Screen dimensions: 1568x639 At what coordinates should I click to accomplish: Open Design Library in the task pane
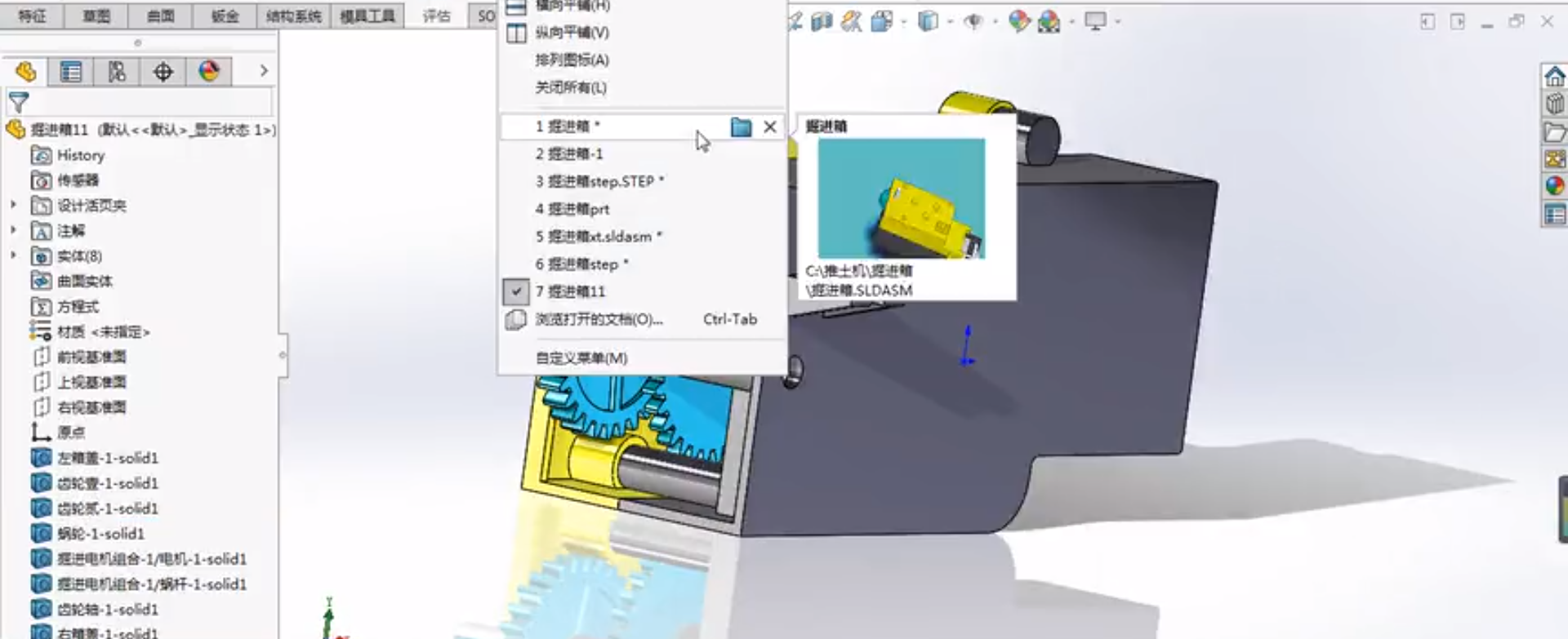coord(1554,104)
